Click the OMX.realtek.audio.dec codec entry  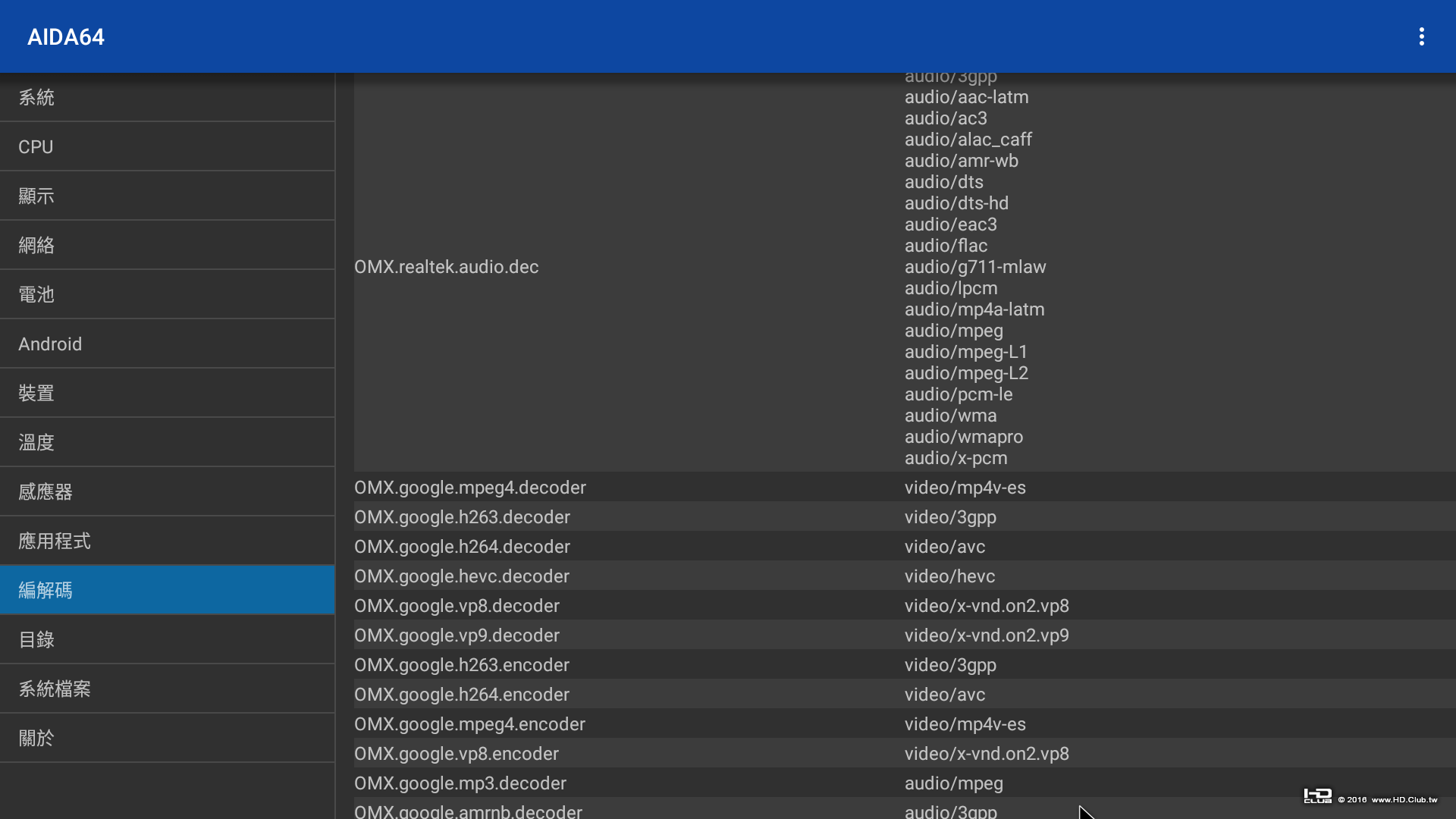(447, 267)
